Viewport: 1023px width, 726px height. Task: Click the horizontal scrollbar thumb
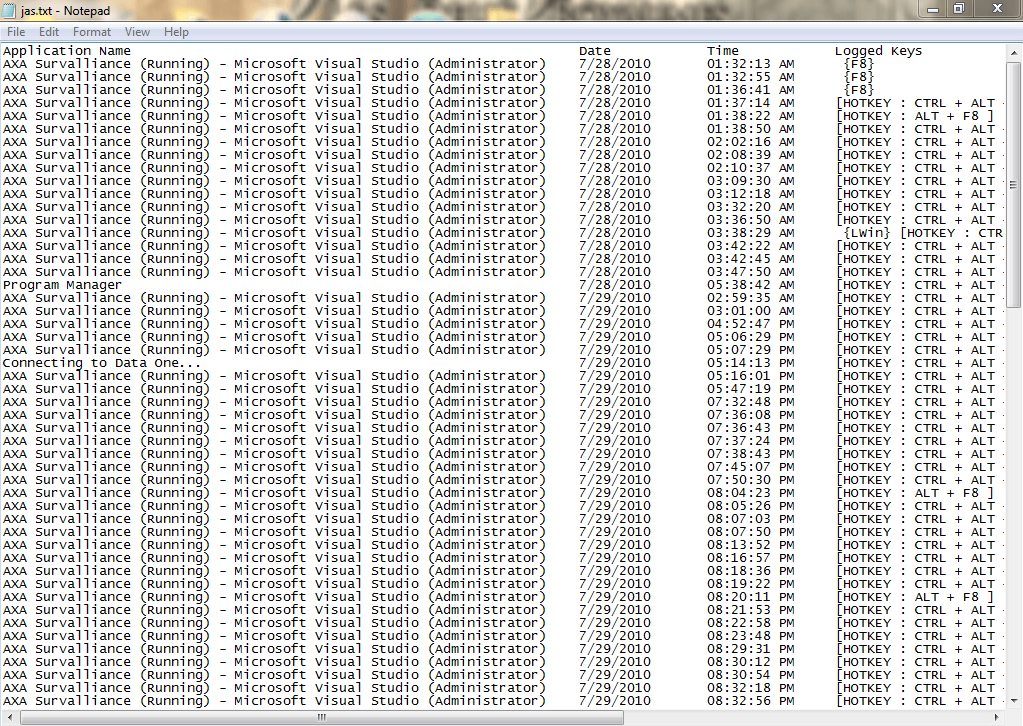pos(320,717)
